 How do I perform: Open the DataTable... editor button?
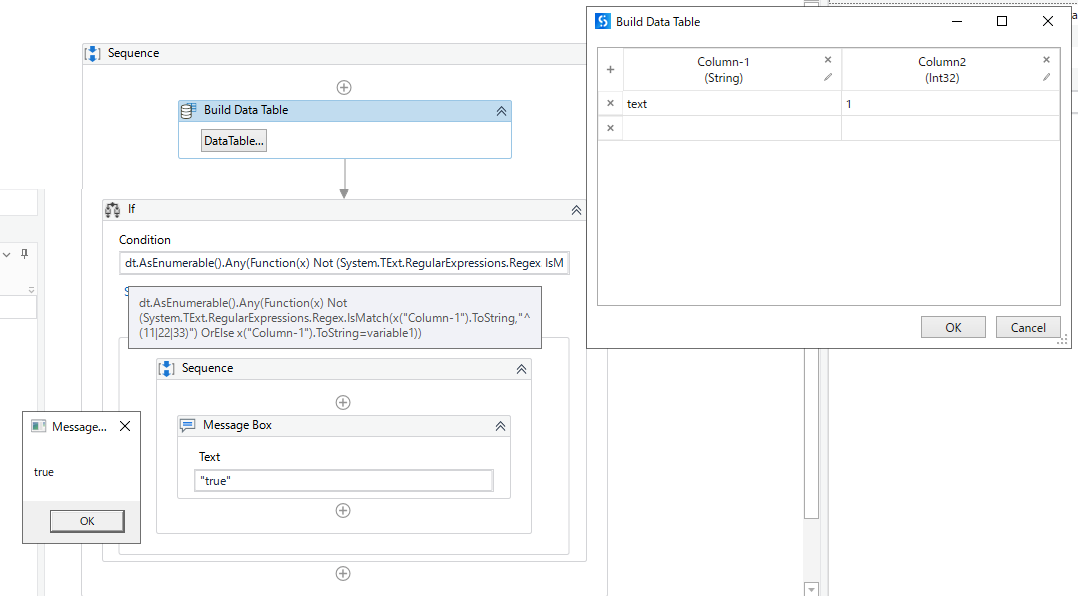coord(234,141)
